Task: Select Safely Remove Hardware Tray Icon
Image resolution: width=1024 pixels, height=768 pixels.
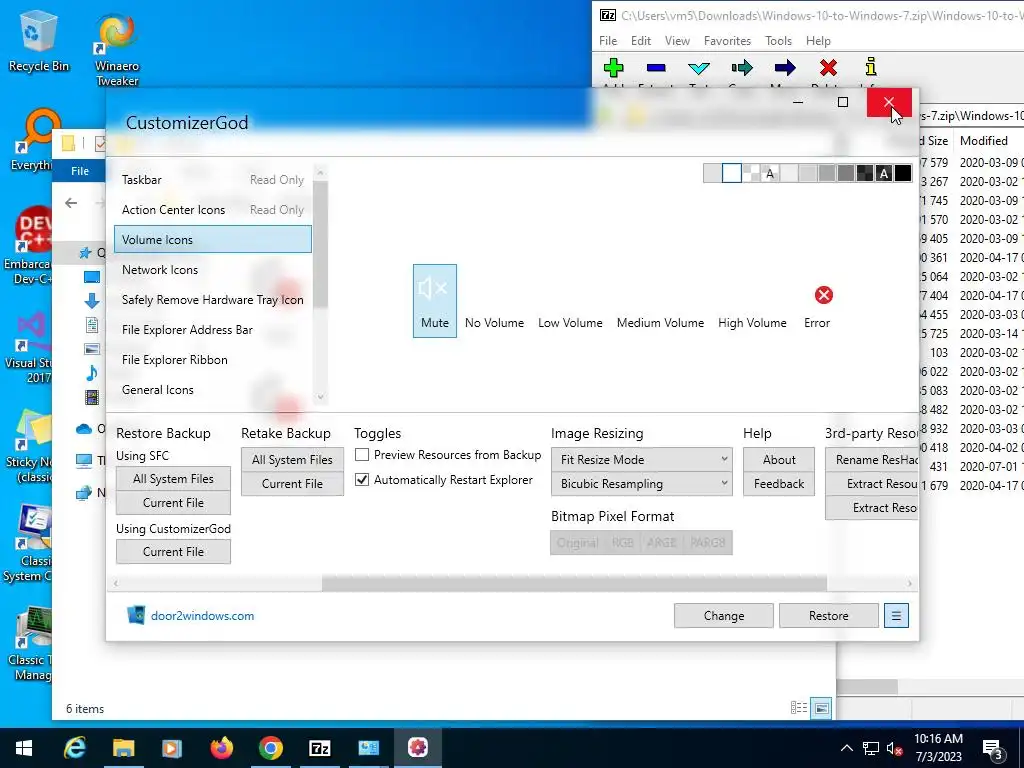Action: (x=212, y=299)
